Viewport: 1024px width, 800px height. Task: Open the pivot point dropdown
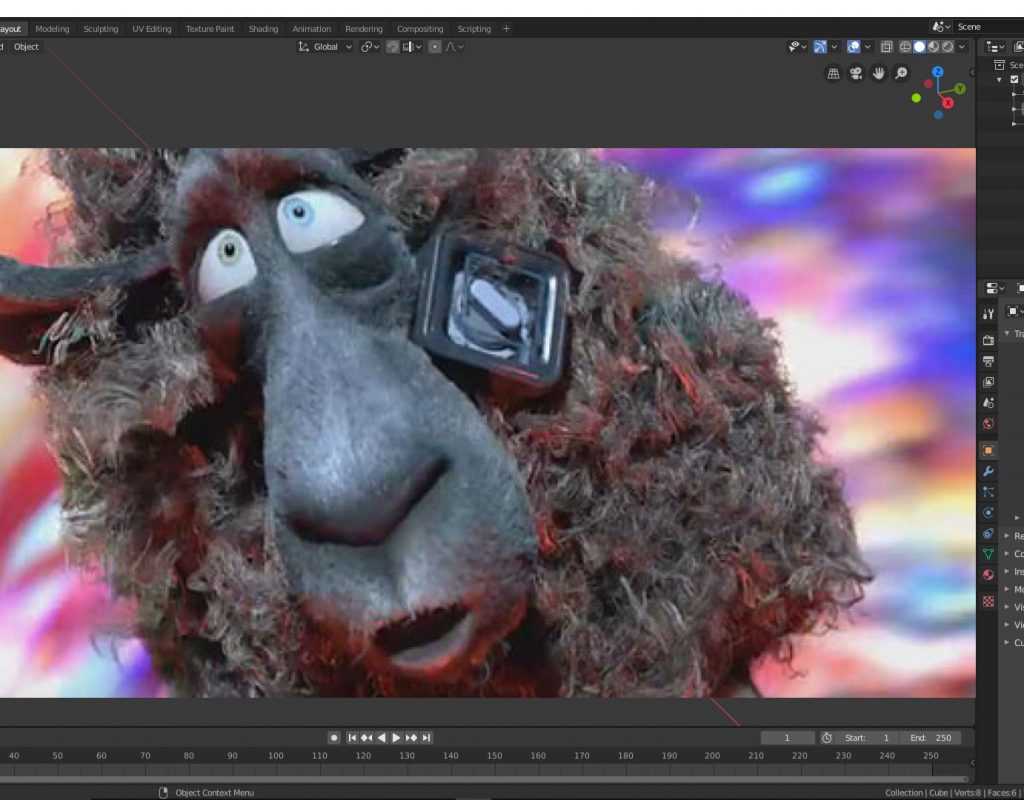point(370,47)
